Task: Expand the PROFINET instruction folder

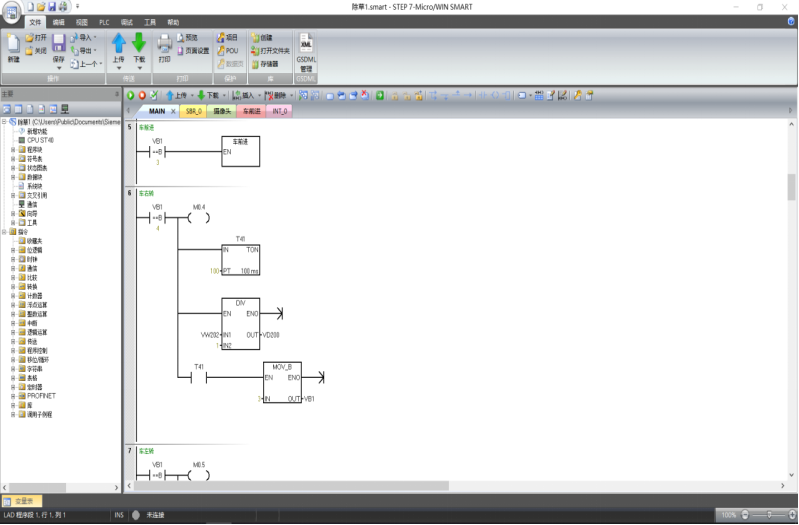Action: pyautogui.click(x=13, y=395)
